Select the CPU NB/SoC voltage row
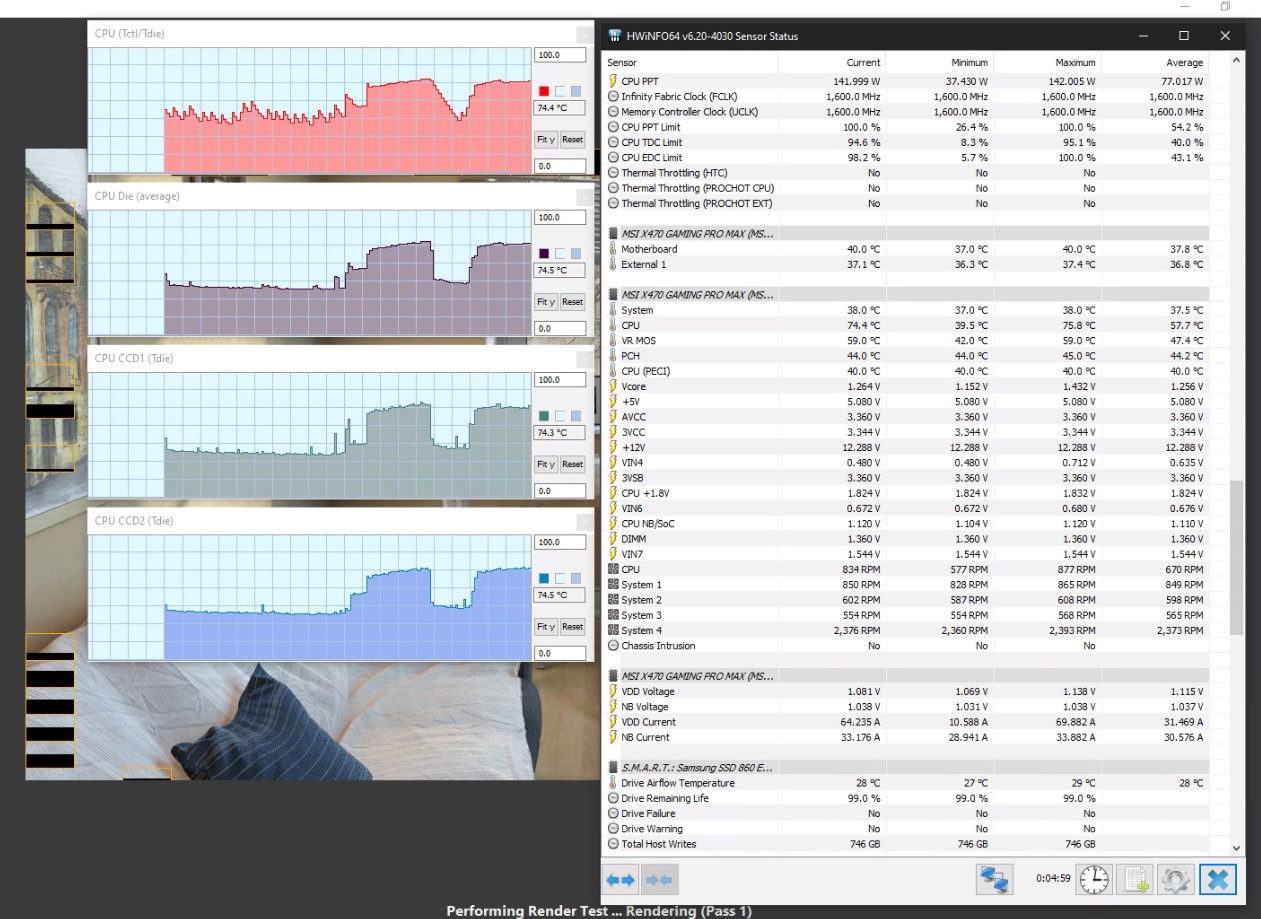 tap(906, 523)
